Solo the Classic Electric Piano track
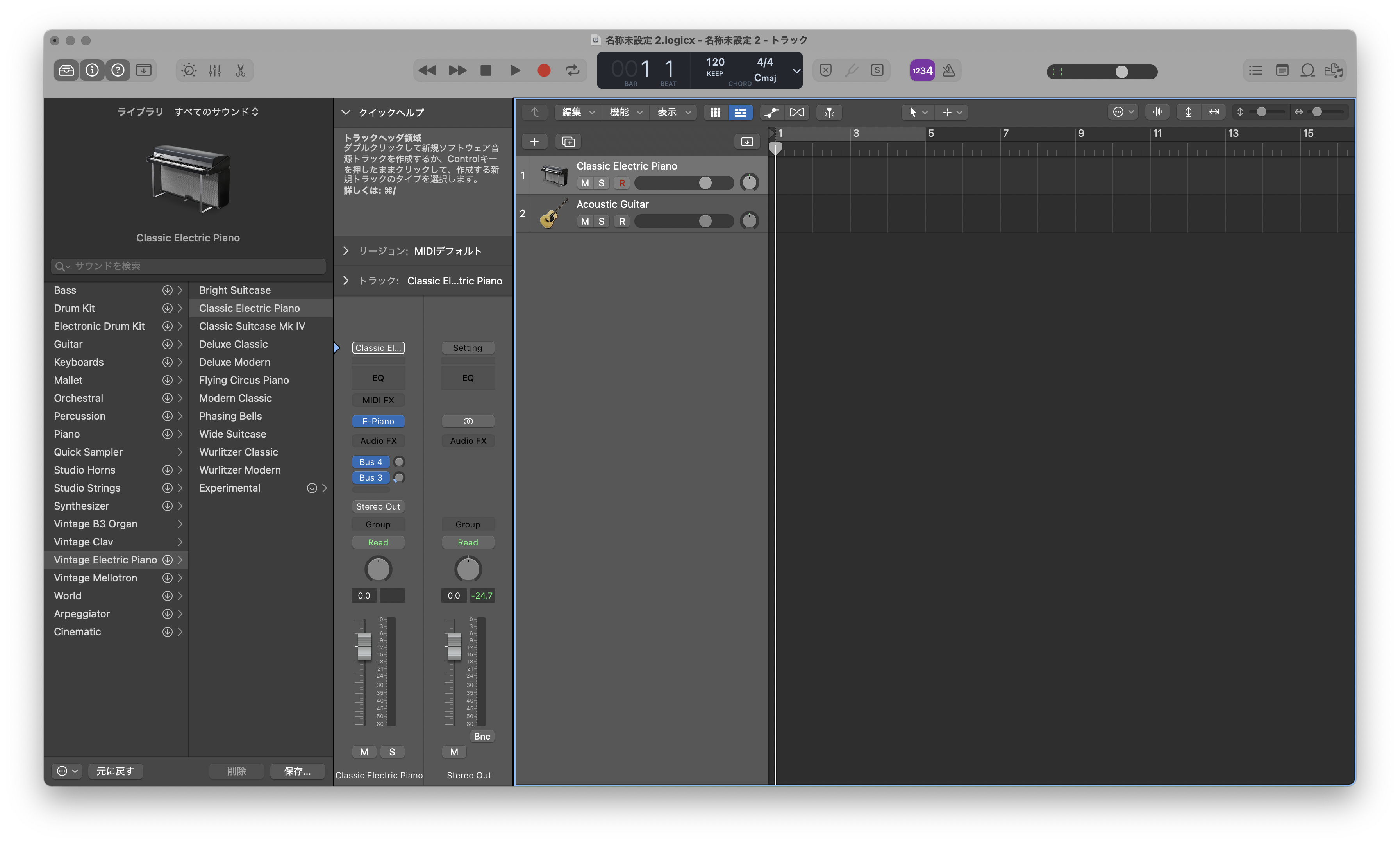The width and height of the screenshot is (1400, 844). (601, 183)
